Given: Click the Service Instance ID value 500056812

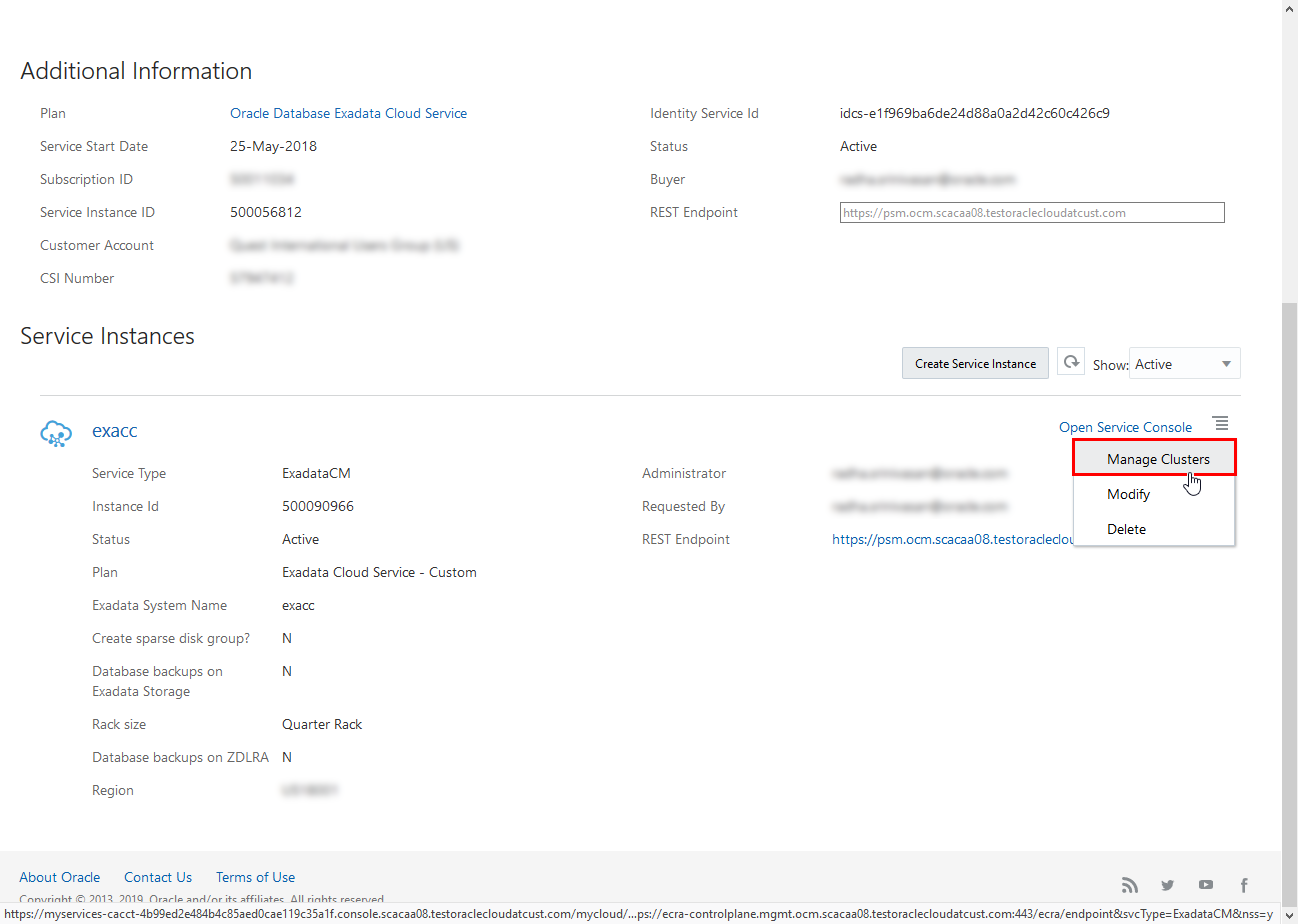Looking at the screenshot, I should pyautogui.click(x=266, y=212).
